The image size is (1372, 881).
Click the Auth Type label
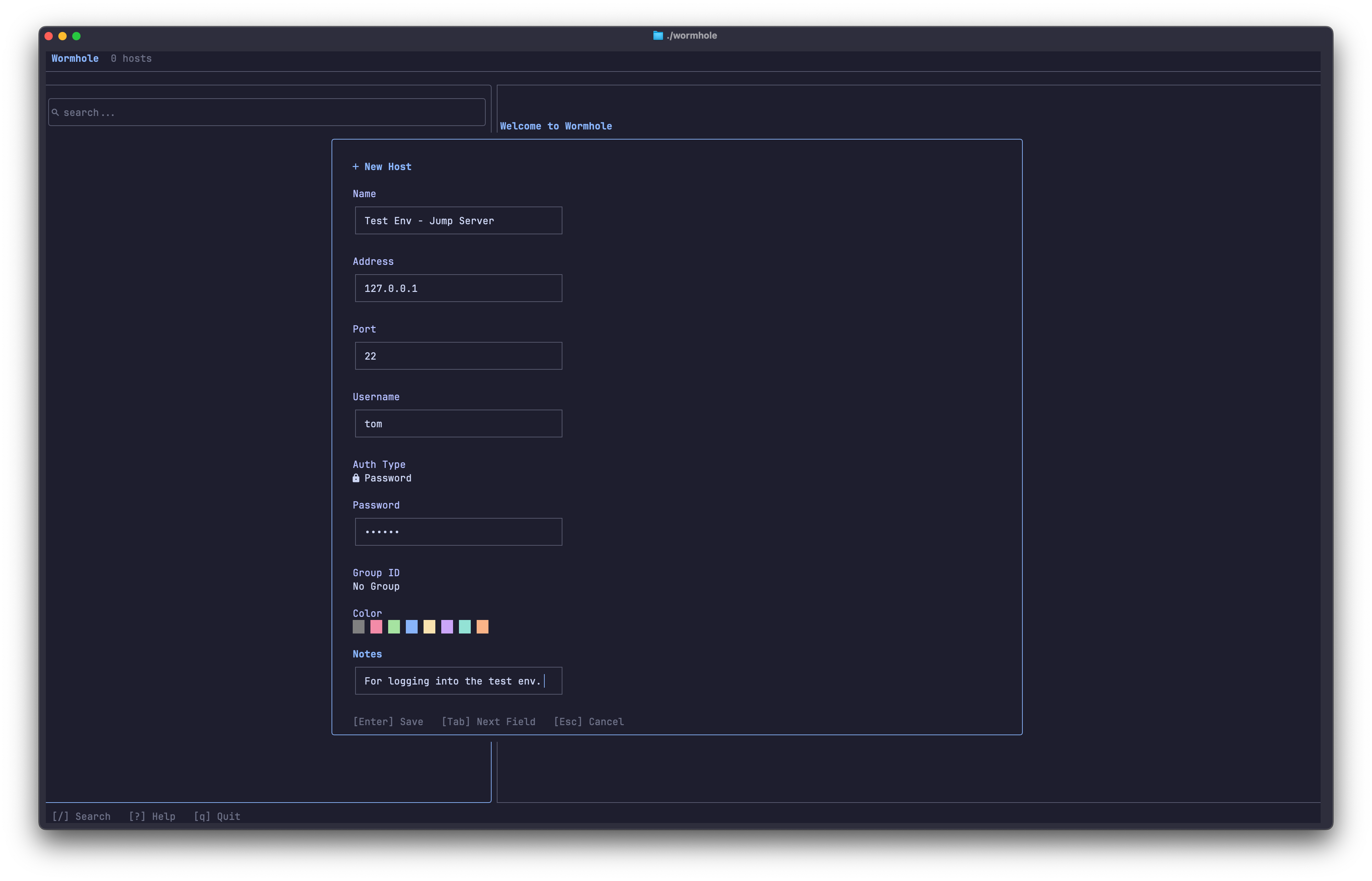[x=379, y=464]
